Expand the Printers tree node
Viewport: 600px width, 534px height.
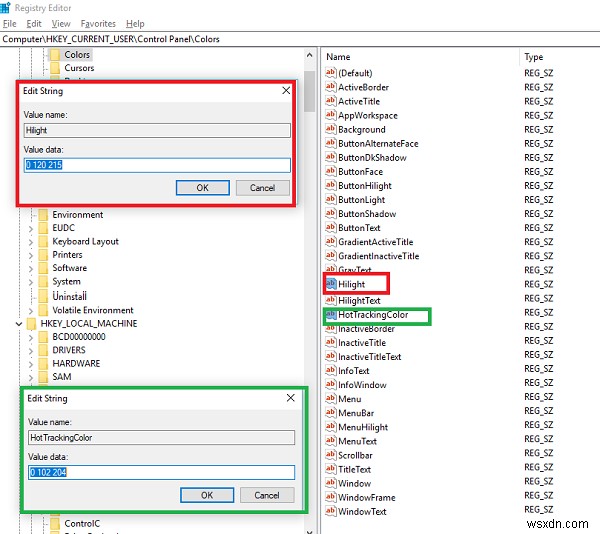pos(31,255)
